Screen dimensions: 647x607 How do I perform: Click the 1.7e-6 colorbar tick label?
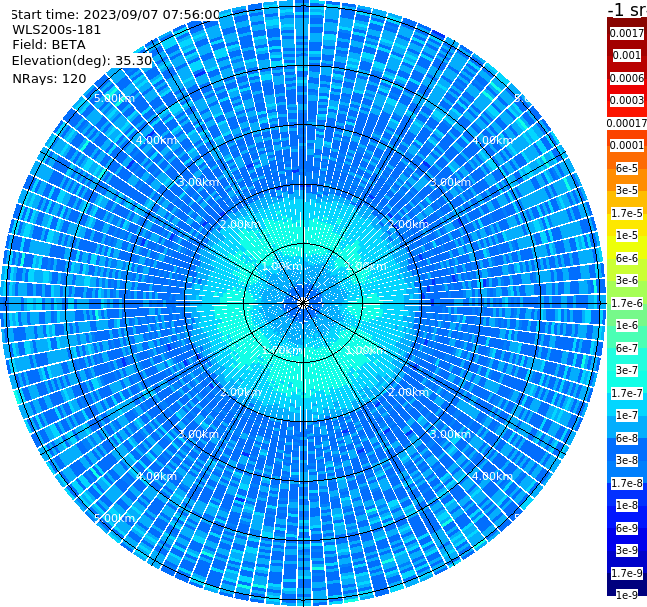(627, 303)
